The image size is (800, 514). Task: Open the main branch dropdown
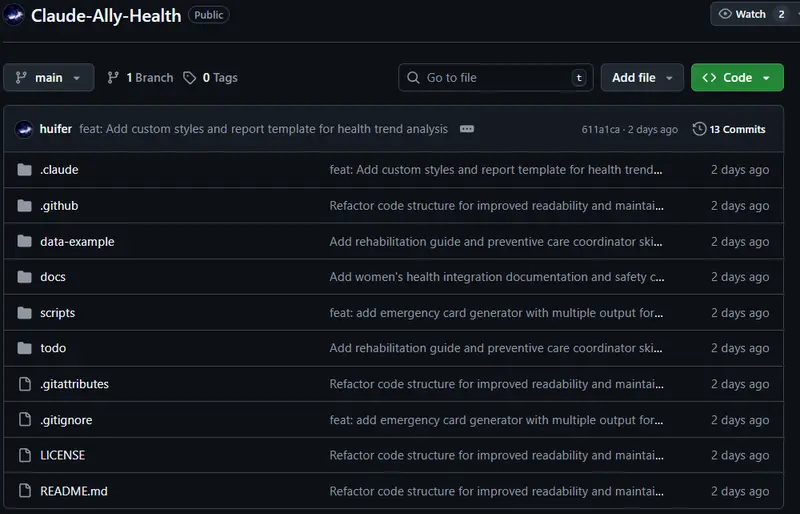[x=49, y=78]
